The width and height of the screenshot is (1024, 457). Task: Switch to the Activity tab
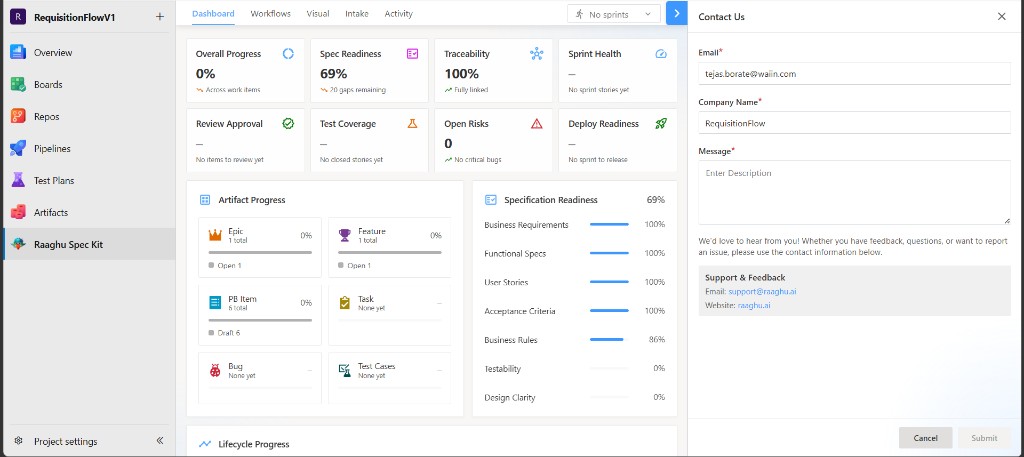(398, 14)
